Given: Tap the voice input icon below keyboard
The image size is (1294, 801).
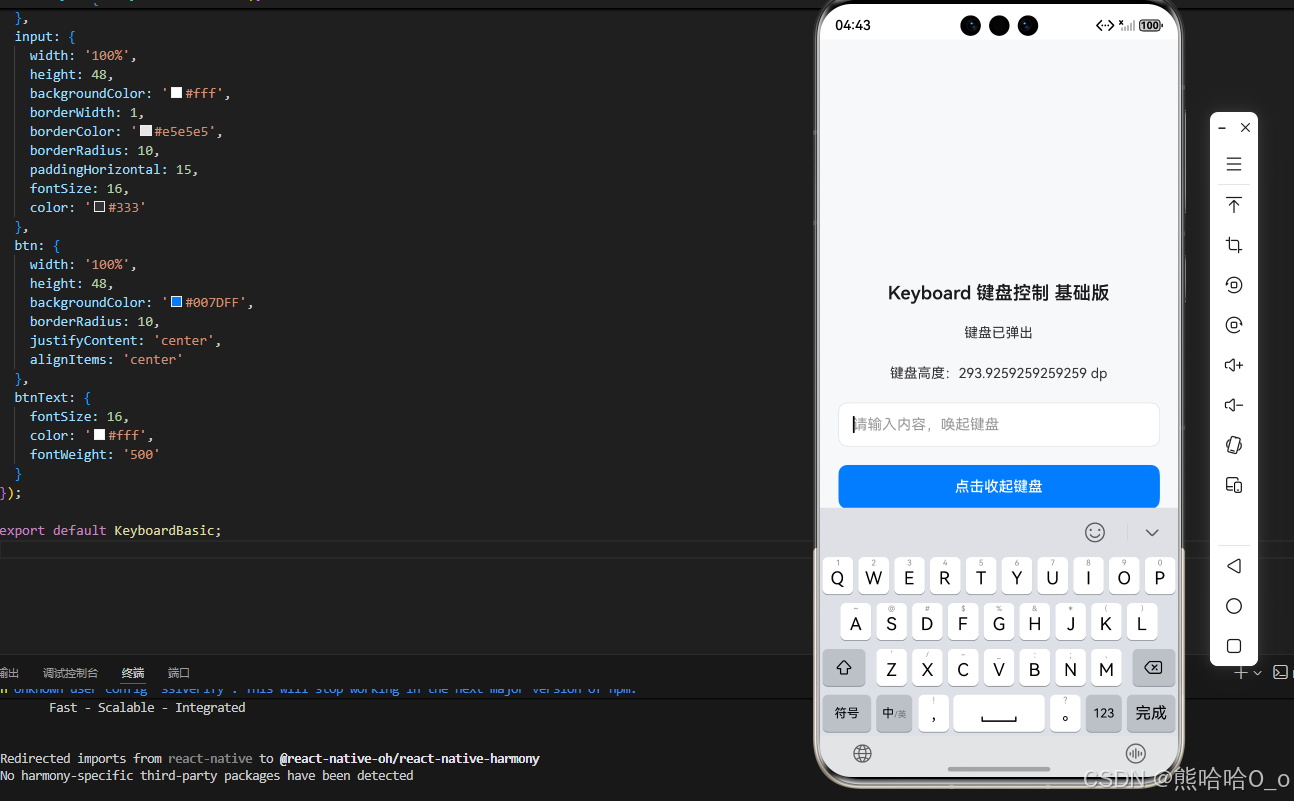Looking at the screenshot, I should pos(1135,754).
